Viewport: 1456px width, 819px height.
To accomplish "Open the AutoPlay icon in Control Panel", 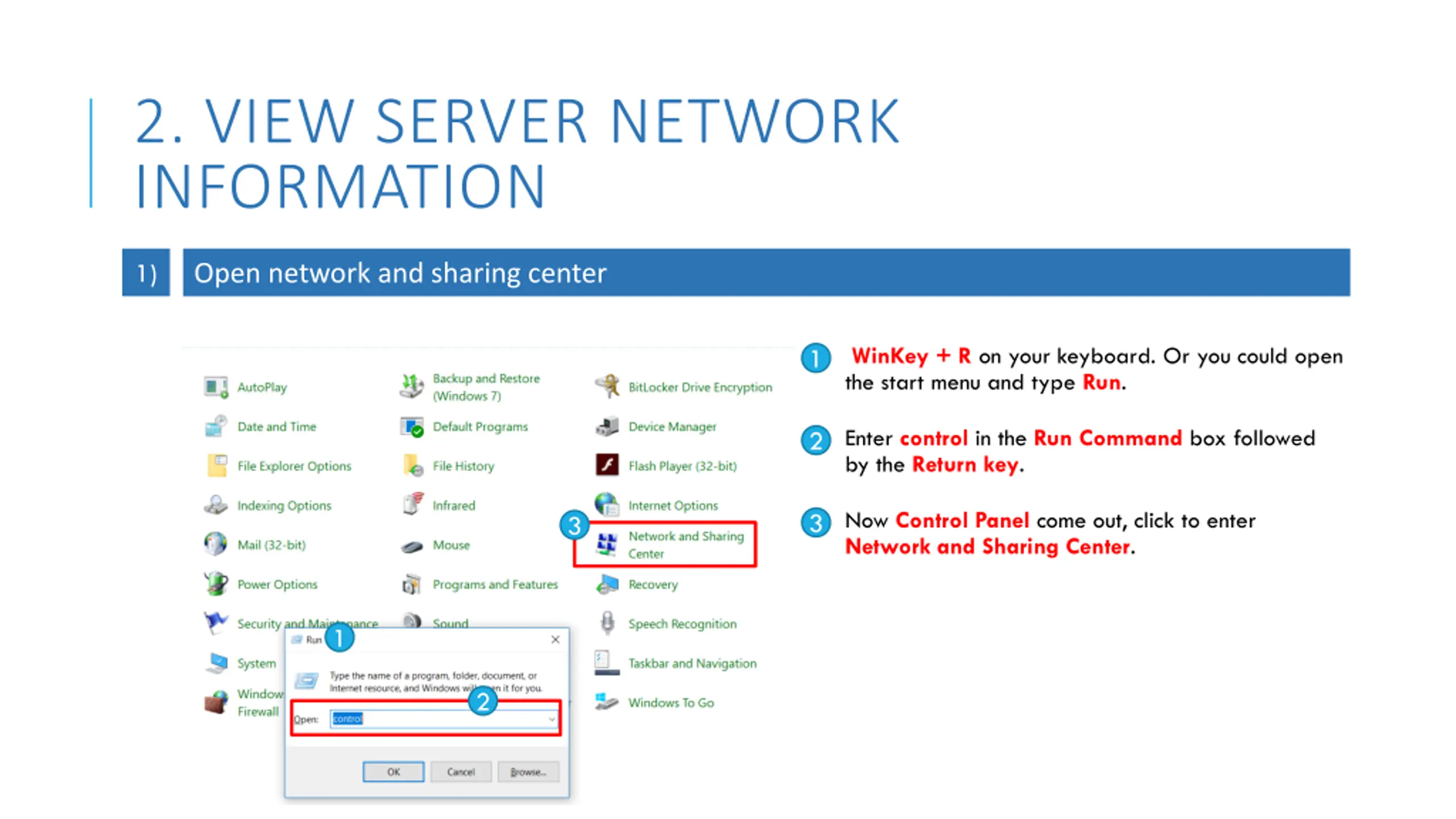I will [216, 387].
